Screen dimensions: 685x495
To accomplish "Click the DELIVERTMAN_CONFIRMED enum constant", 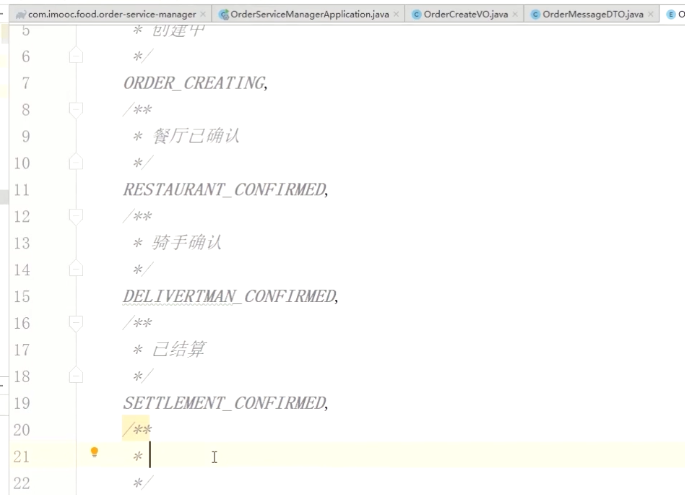I will pos(229,296).
